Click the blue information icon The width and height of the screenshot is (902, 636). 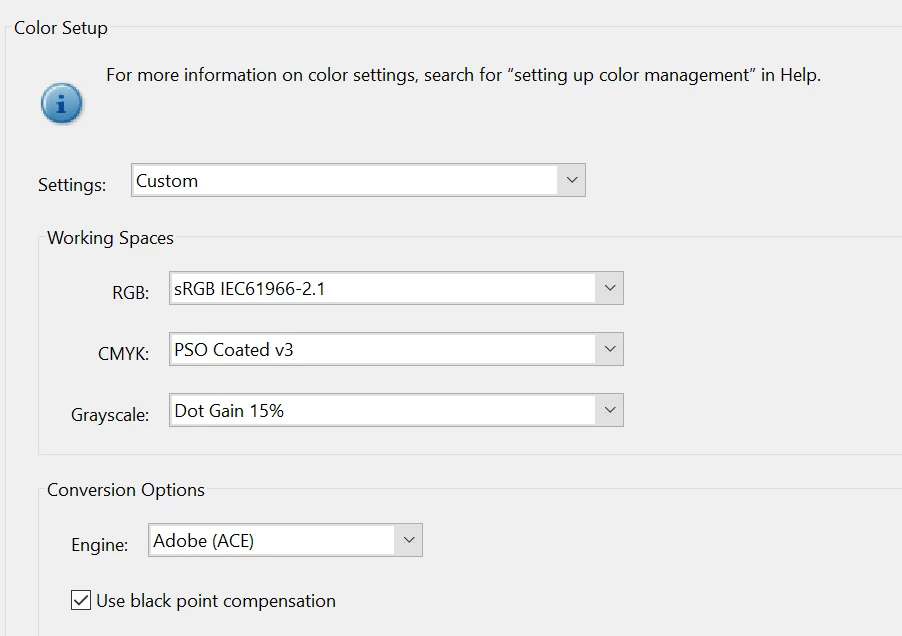pos(62,104)
